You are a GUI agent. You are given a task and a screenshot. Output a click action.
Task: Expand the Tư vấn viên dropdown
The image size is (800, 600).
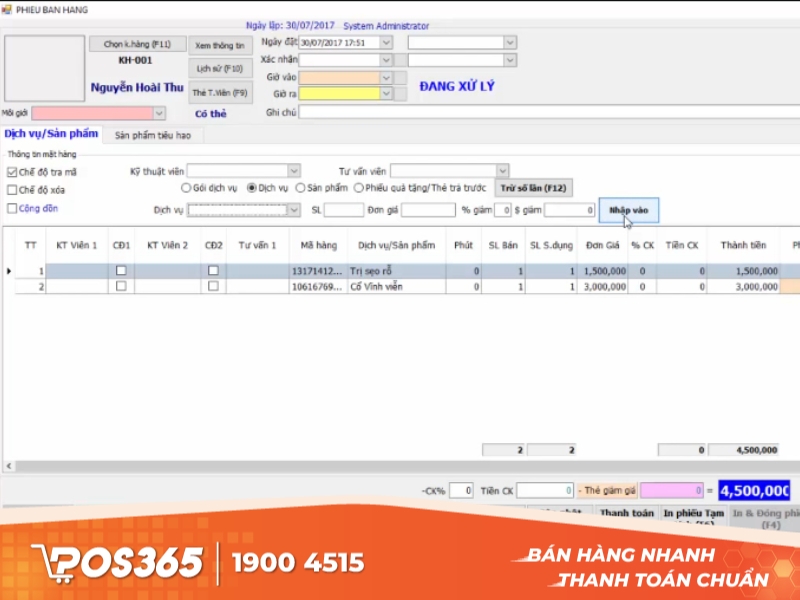pos(503,171)
